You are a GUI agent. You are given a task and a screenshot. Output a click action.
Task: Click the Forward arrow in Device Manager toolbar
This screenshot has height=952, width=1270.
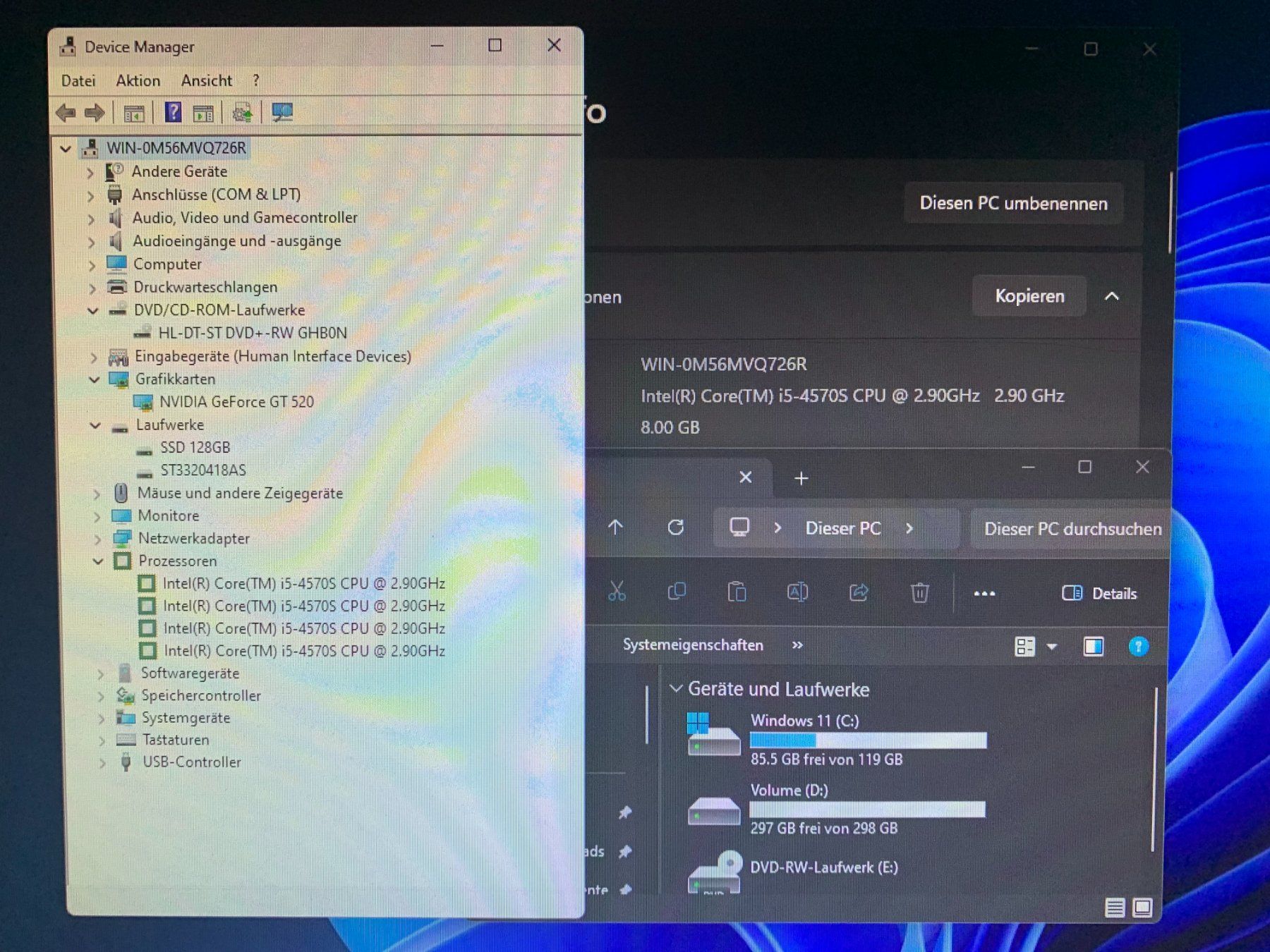pos(95,113)
